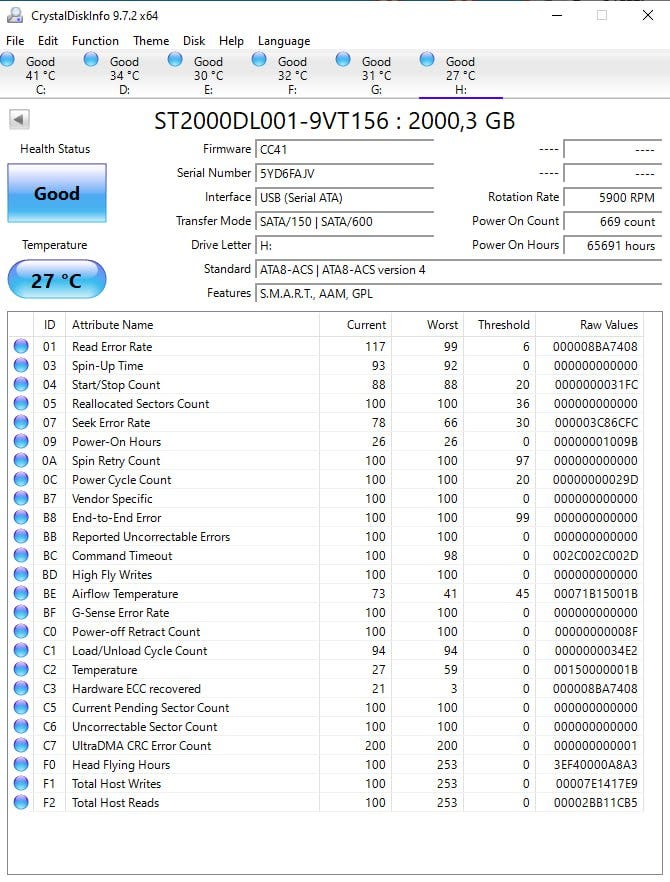Open the Theme menu

pyautogui.click(x=151, y=40)
